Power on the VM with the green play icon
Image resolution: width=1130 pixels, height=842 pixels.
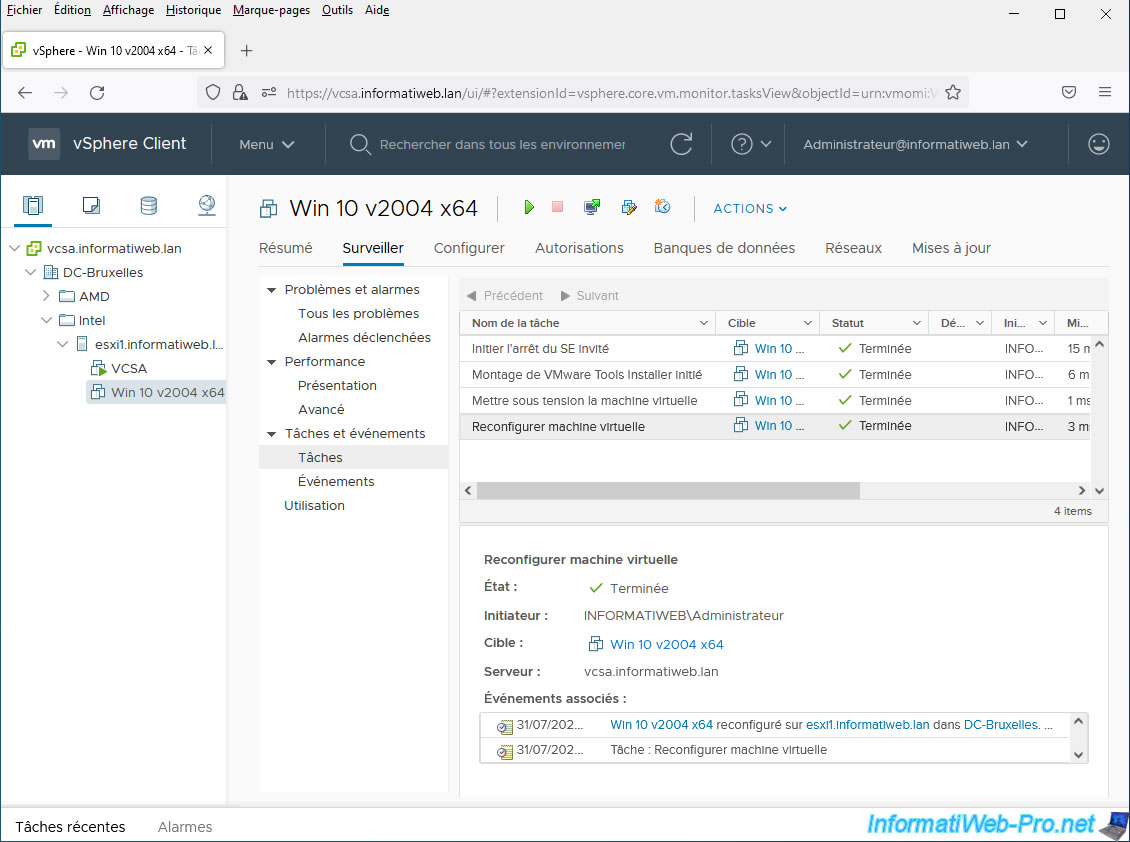tap(529, 208)
